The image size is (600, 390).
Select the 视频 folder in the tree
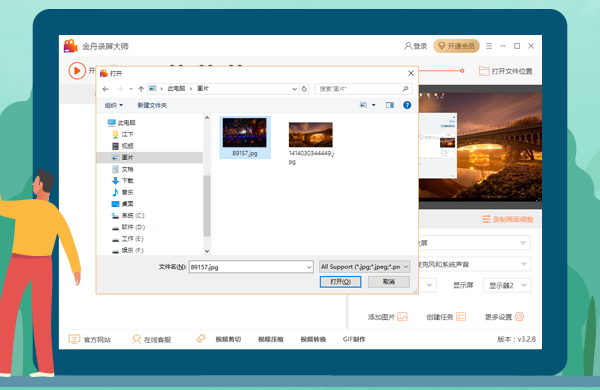pos(123,146)
